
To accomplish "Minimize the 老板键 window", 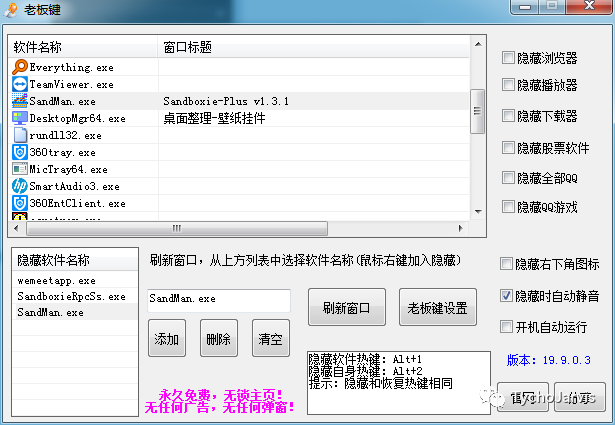I will (x=525, y=7).
